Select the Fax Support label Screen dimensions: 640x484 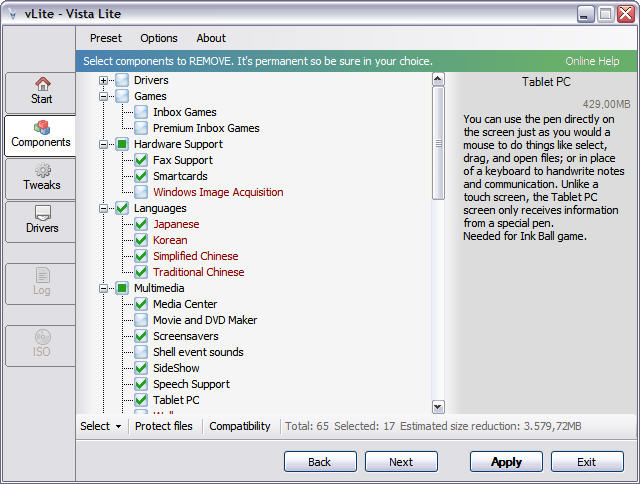(183, 160)
